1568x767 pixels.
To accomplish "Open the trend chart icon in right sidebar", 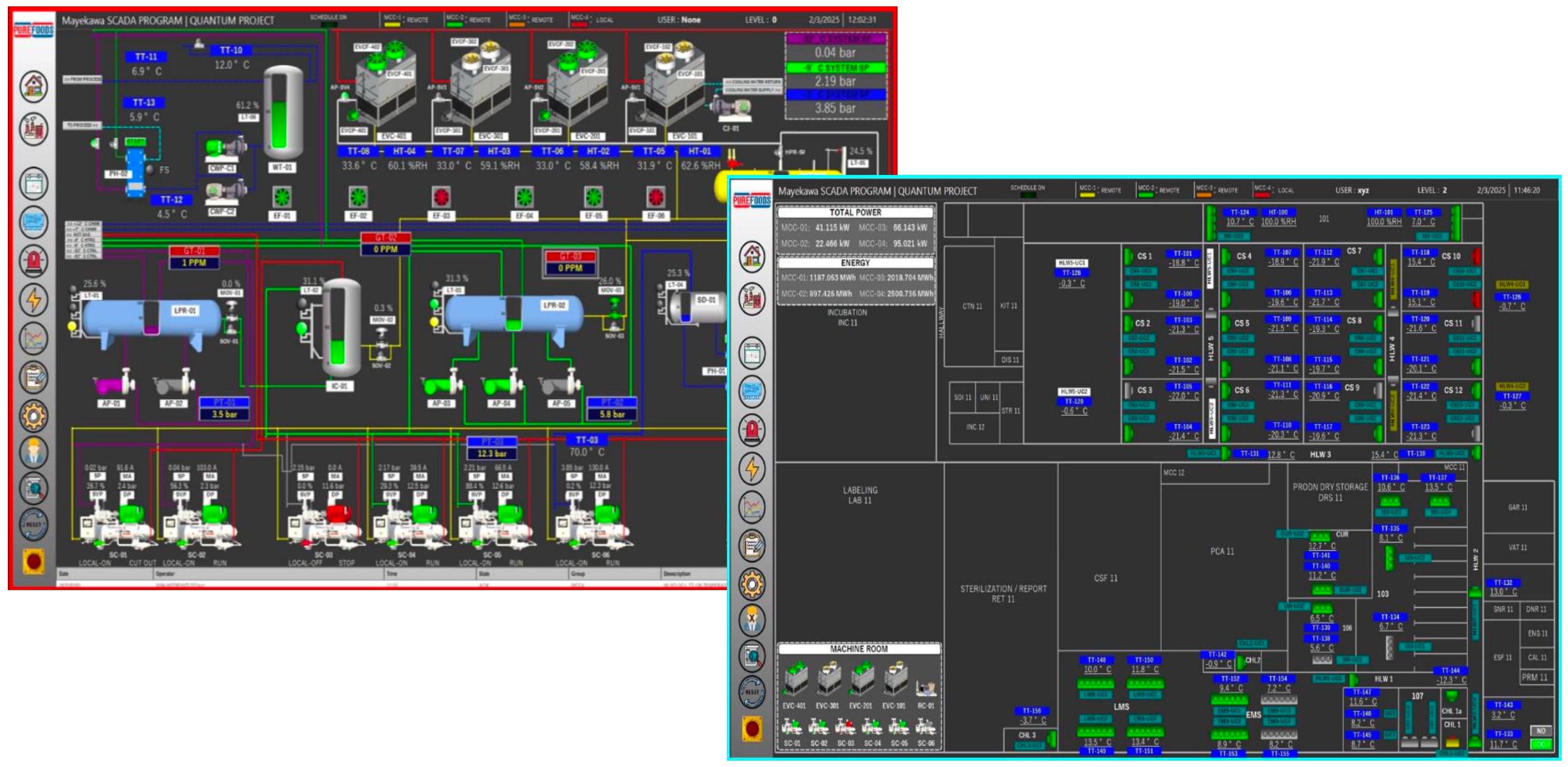I will click(x=752, y=507).
